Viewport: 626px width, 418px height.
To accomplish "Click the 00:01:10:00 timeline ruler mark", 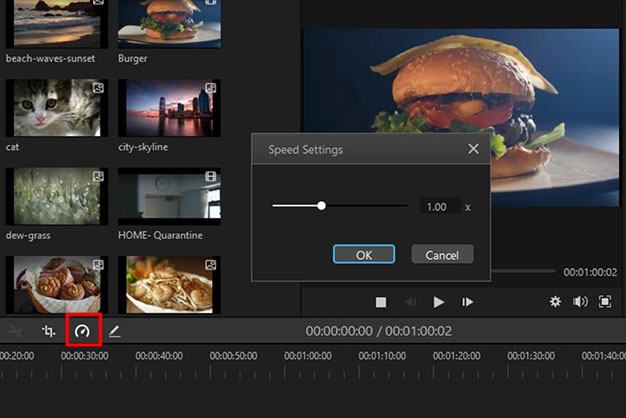I will (382, 355).
